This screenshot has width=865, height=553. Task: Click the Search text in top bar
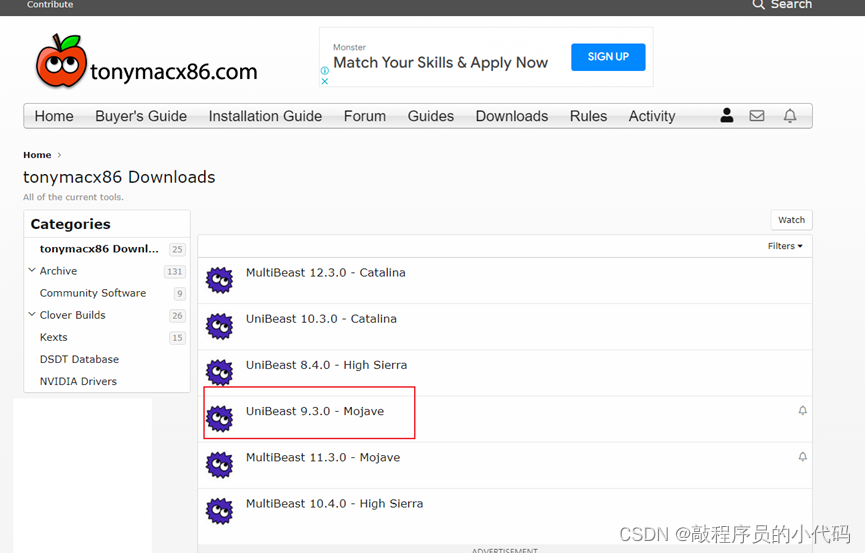point(791,5)
